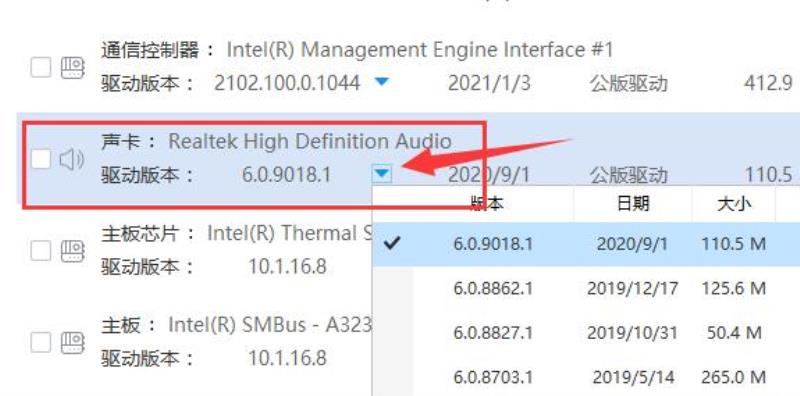Screen dimensions: 800x396
Task: Choose driver version 6.0.8703.1 dated 2019/5/14
Action: point(586,377)
